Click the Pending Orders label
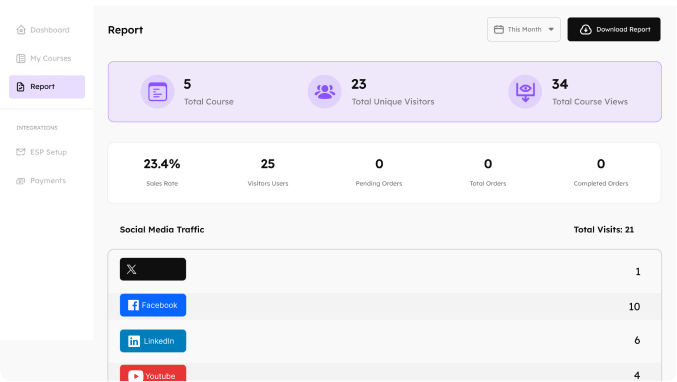 pos(379,183)
